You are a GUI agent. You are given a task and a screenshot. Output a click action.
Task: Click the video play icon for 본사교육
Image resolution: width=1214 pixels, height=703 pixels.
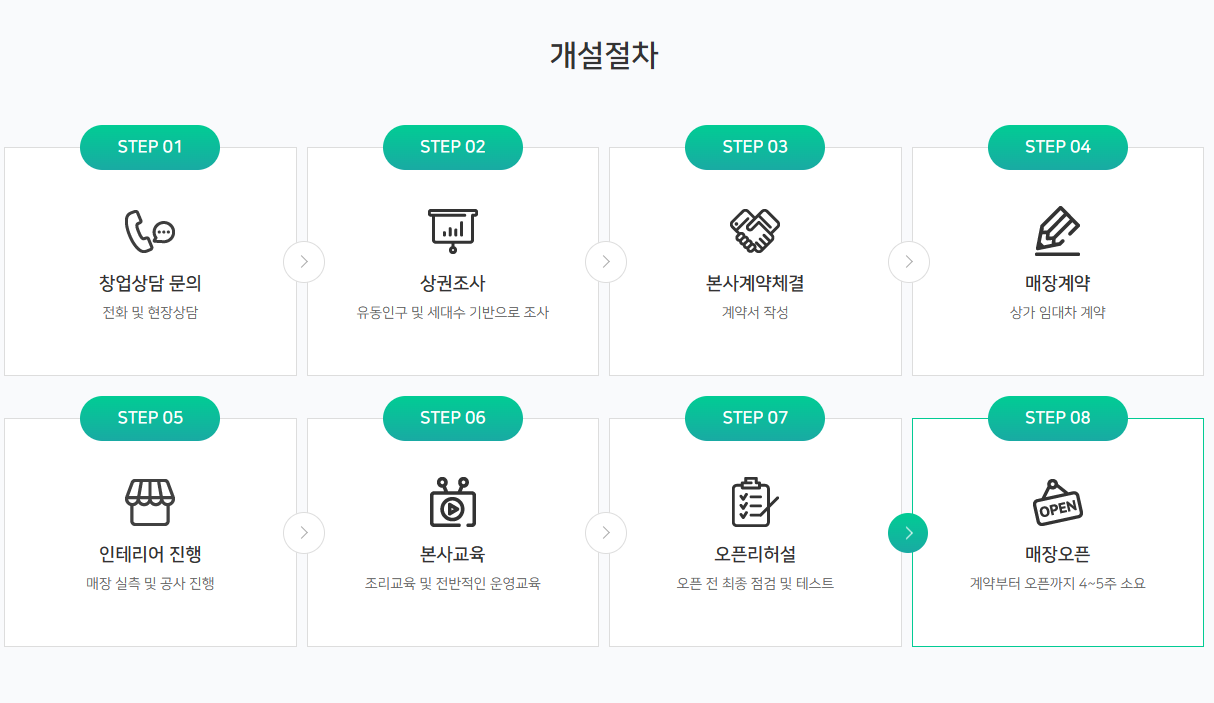453,501
